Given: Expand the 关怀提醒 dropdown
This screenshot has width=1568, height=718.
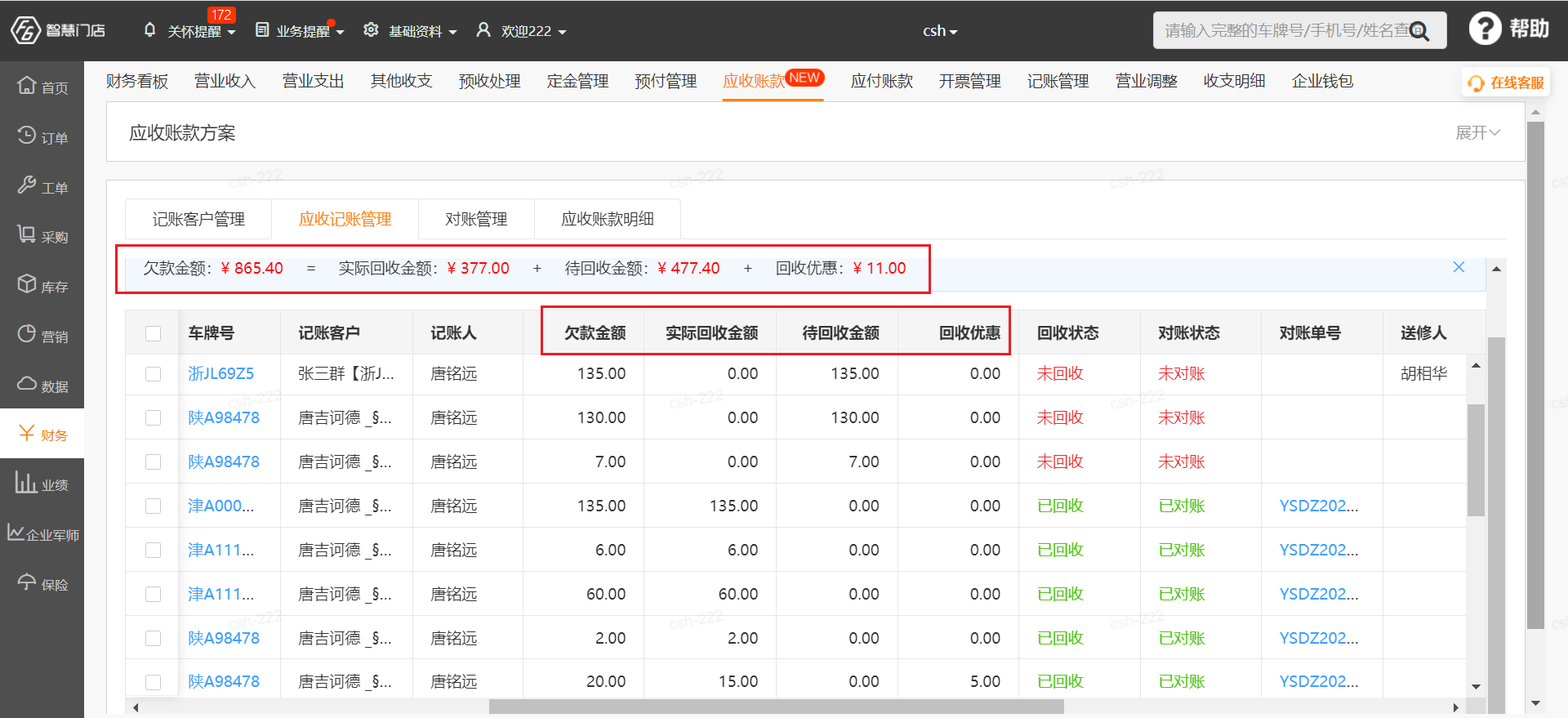Looking at the screenshot, I should (231, 32).
